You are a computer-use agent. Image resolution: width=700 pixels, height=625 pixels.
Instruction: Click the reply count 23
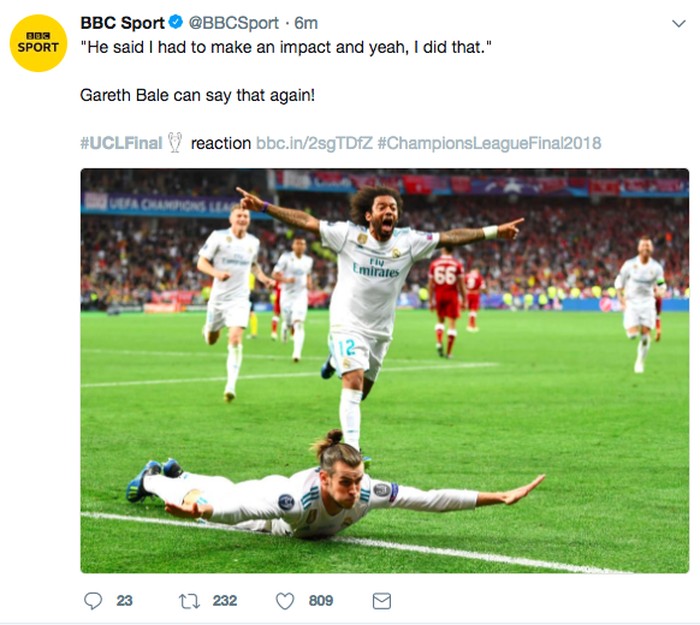(x=124, y=601)
